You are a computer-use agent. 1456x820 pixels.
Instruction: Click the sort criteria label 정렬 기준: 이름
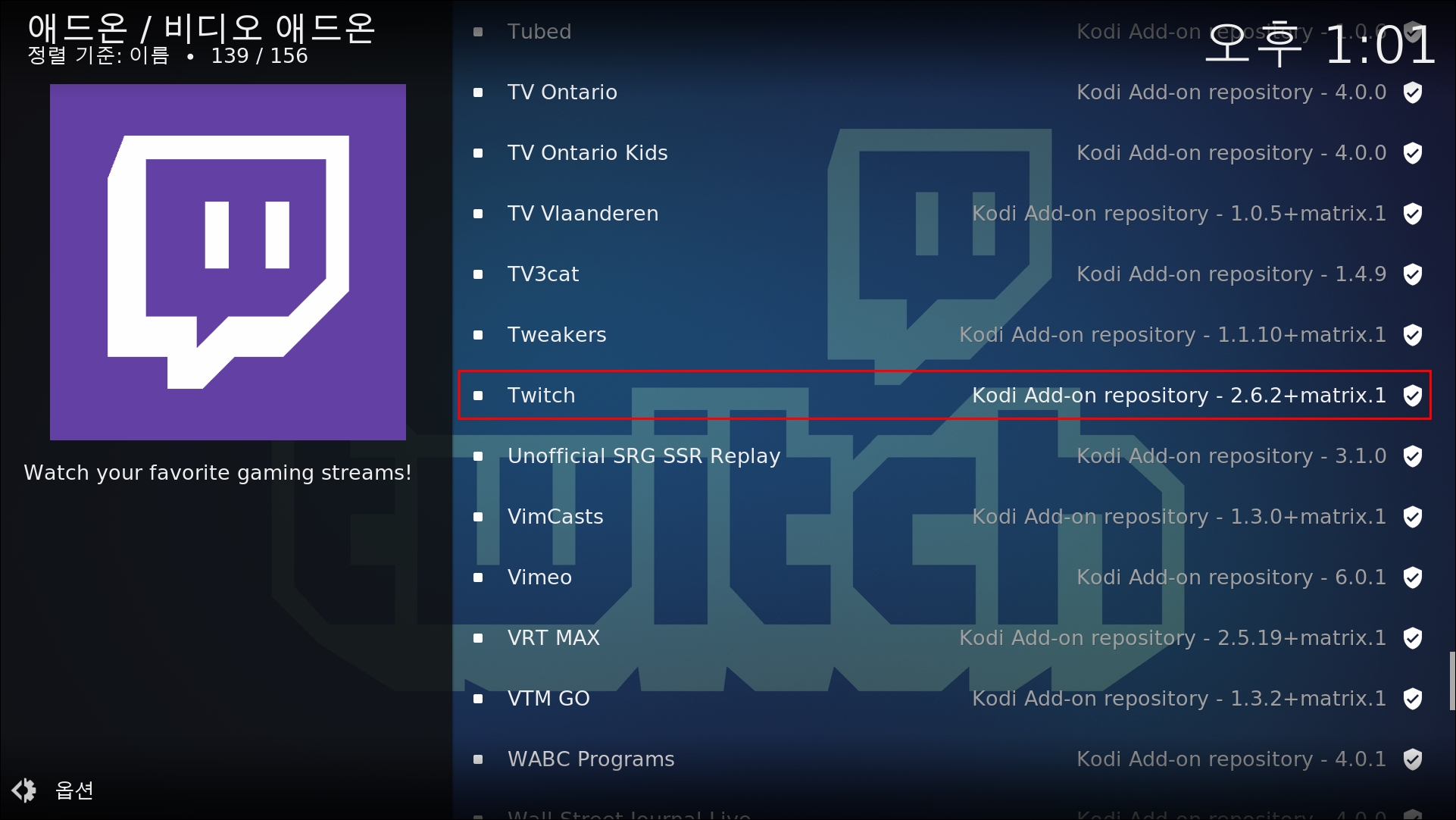[98, 55]
